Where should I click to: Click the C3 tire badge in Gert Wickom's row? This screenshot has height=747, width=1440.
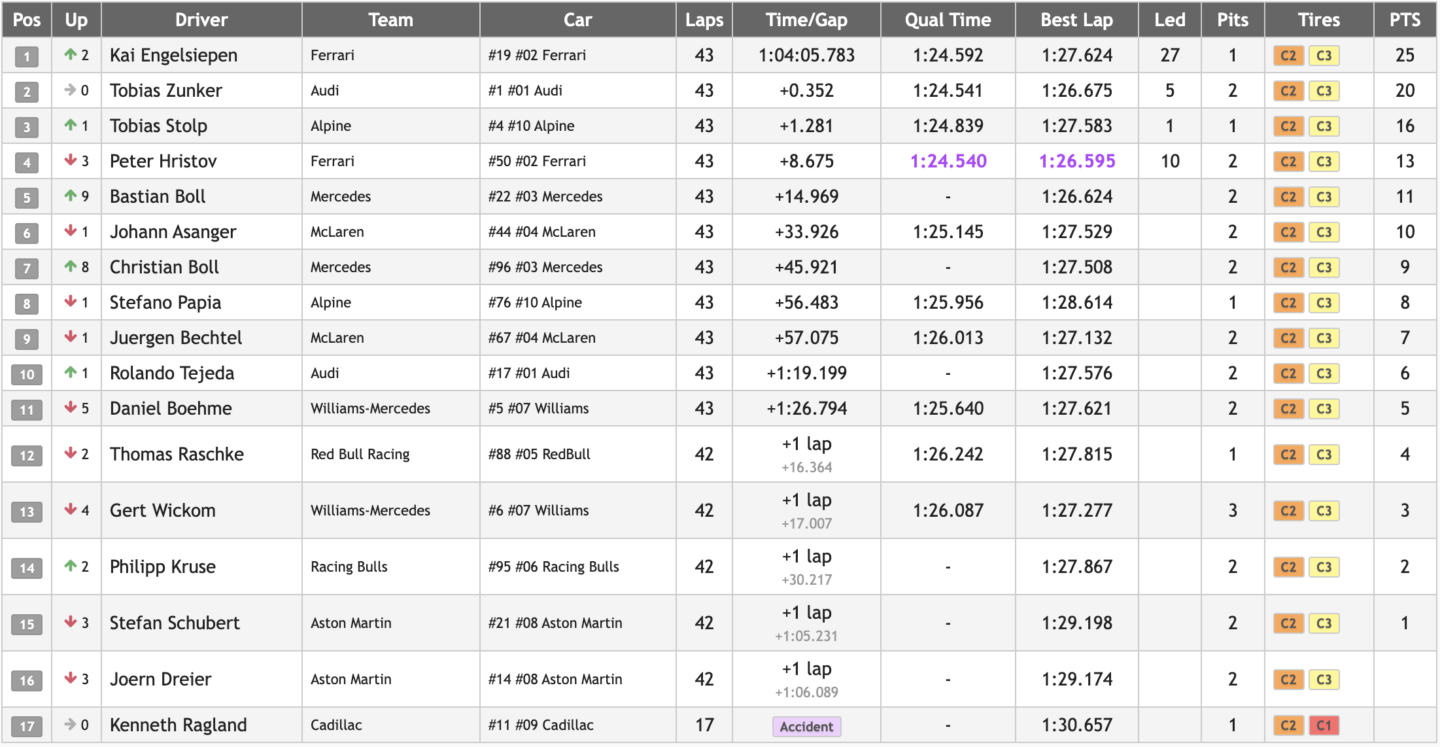click(1323, 511)
